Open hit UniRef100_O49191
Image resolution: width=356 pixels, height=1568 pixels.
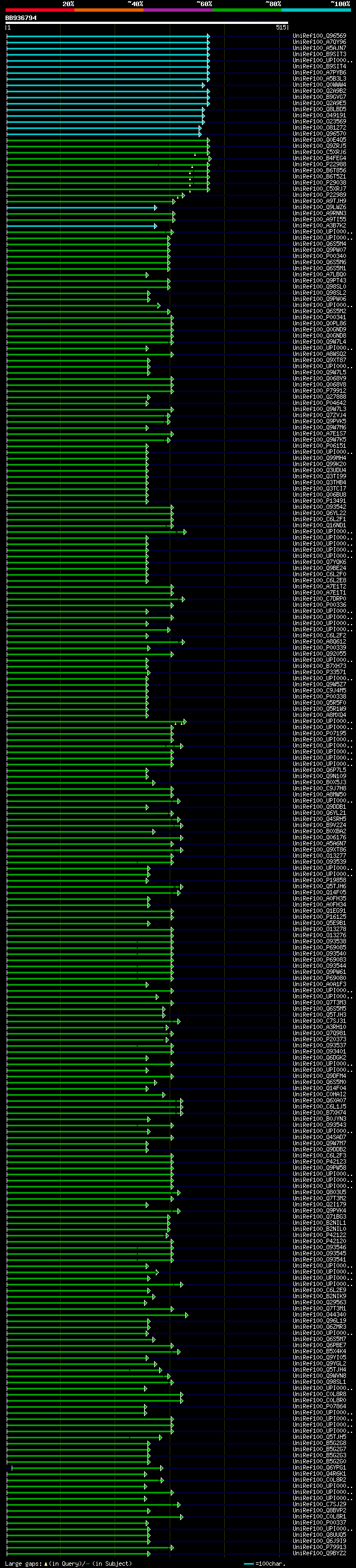click(319, 115)
